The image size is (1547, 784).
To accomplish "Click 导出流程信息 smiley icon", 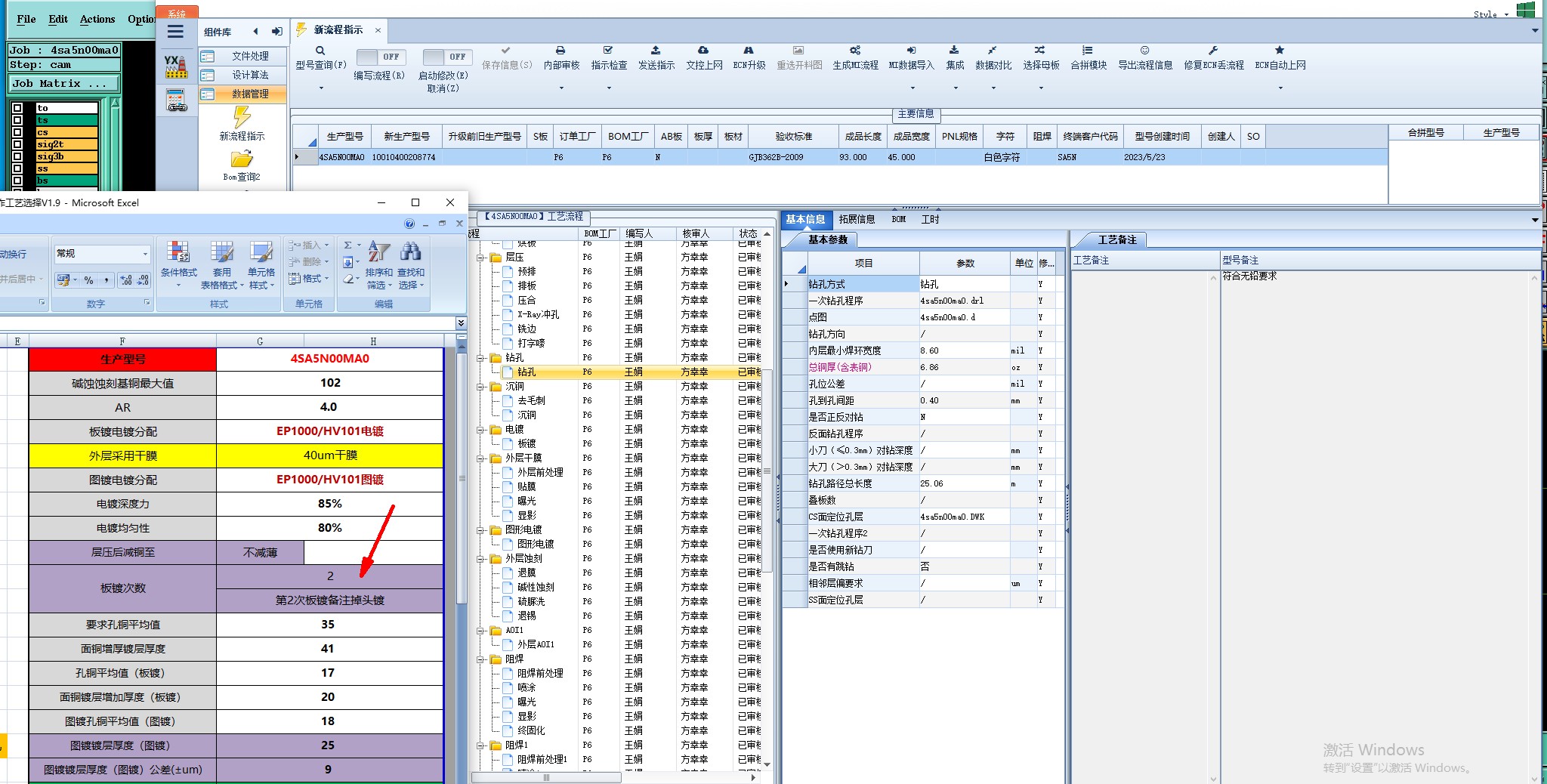I will tap(1145, 51).
